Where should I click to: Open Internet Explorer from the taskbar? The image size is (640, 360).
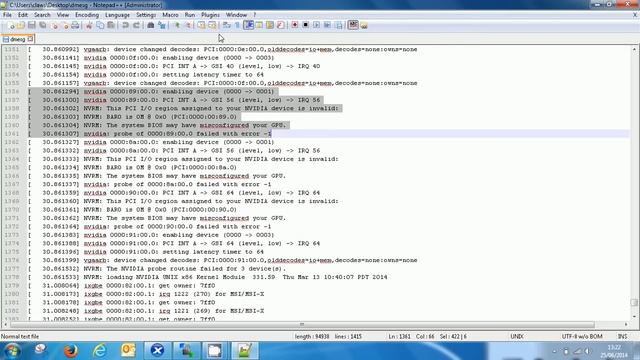click(100, 351)
